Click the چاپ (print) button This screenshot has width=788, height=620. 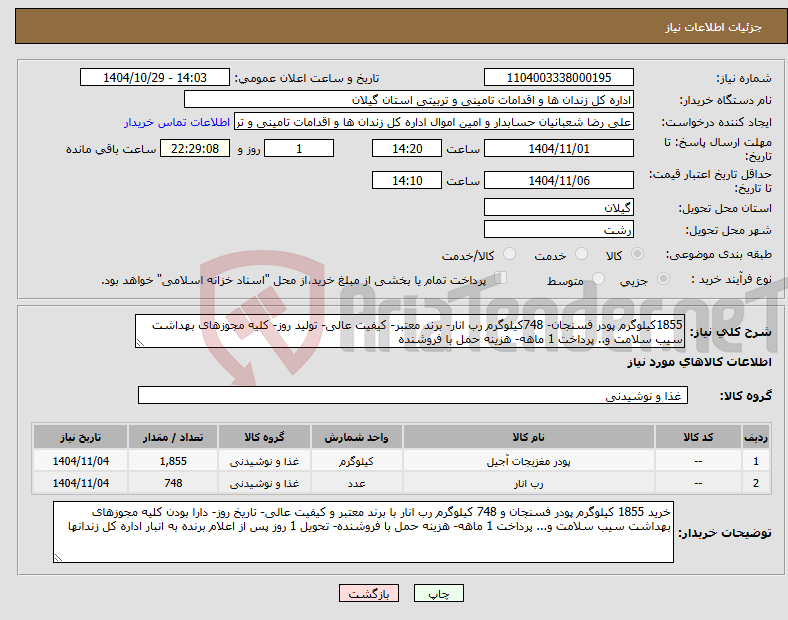(x=438, y=593)
